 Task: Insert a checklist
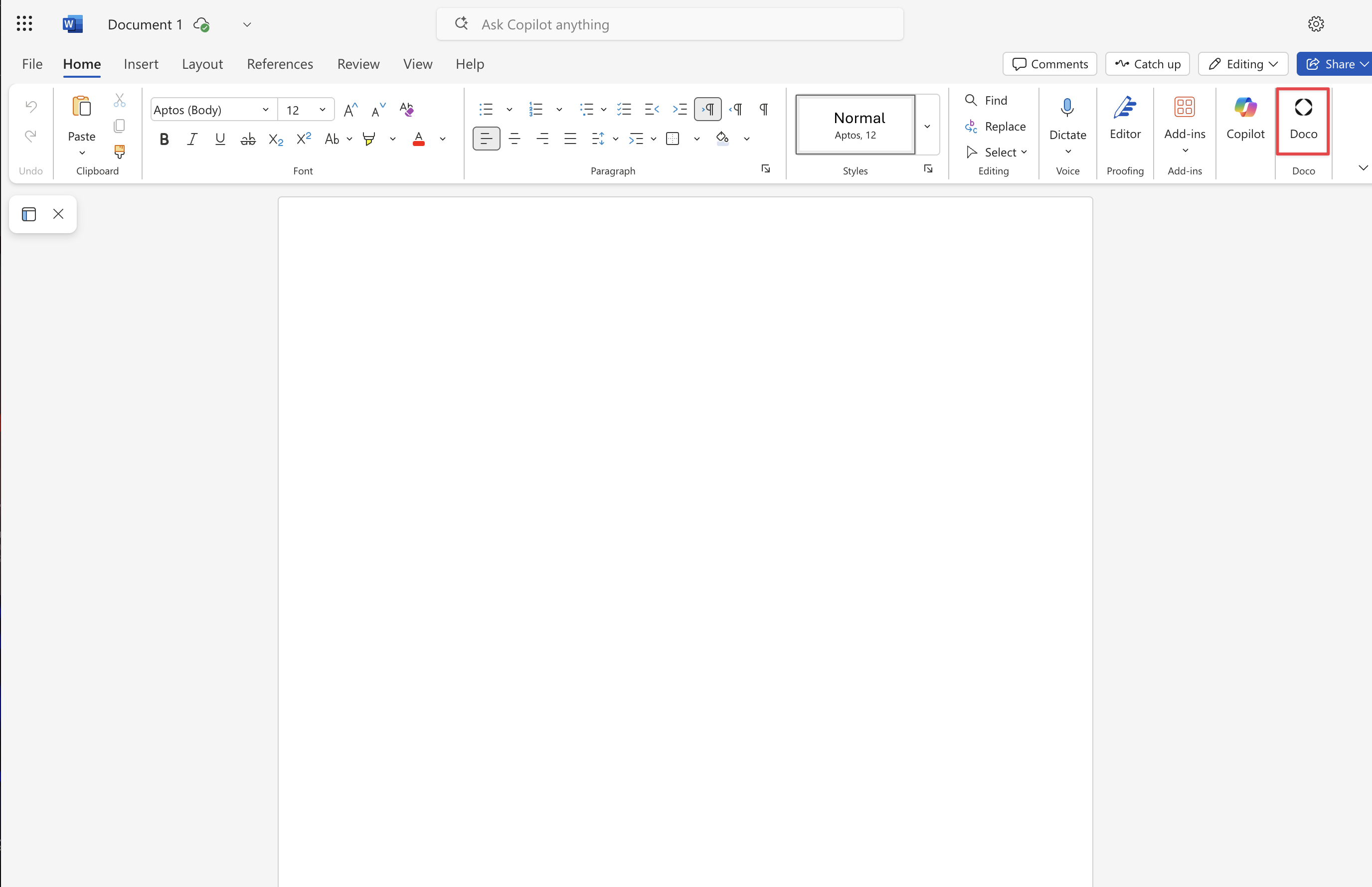coord(624,109)
